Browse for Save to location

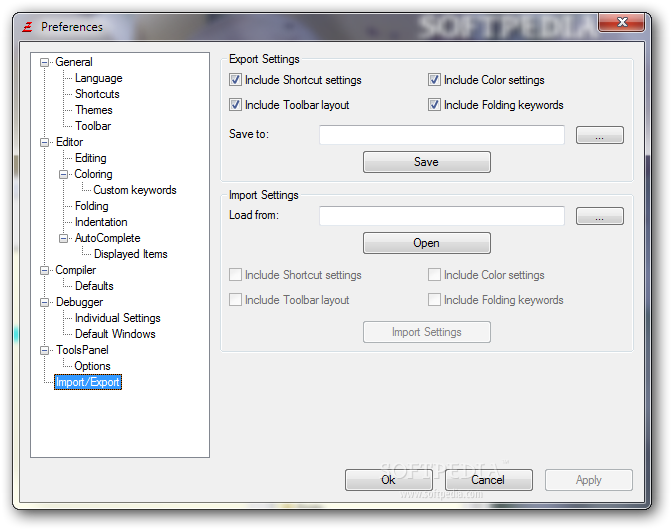click(x=600, y=135)
